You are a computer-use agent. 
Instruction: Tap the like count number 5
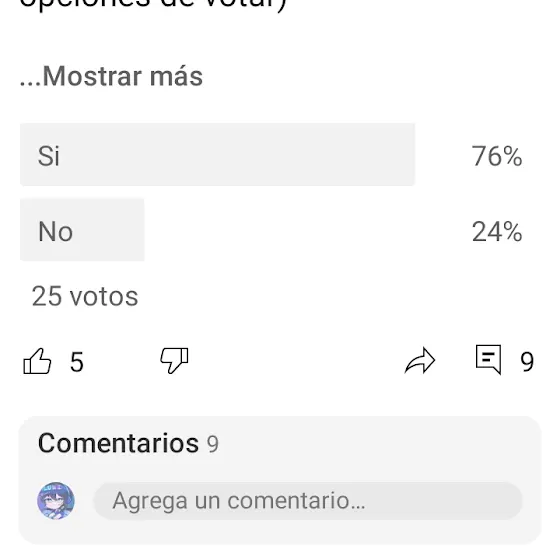(x=76, y=362)
